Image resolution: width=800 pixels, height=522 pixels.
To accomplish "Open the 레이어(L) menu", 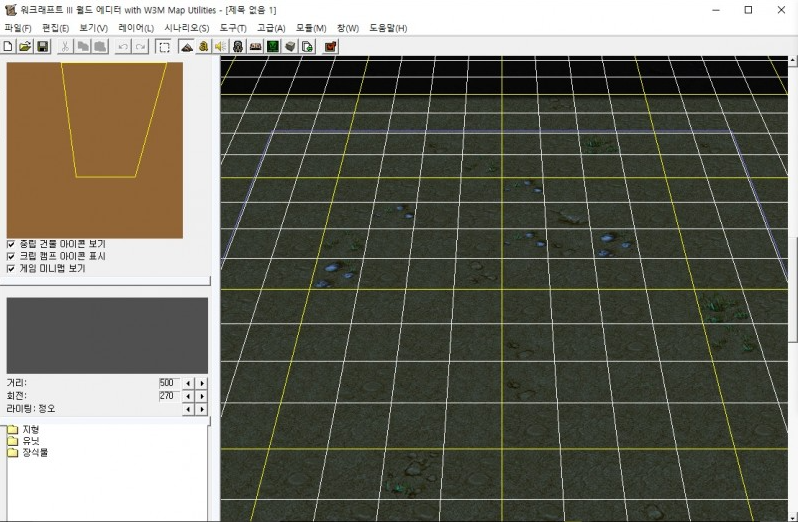I will [x=136, y=28].
